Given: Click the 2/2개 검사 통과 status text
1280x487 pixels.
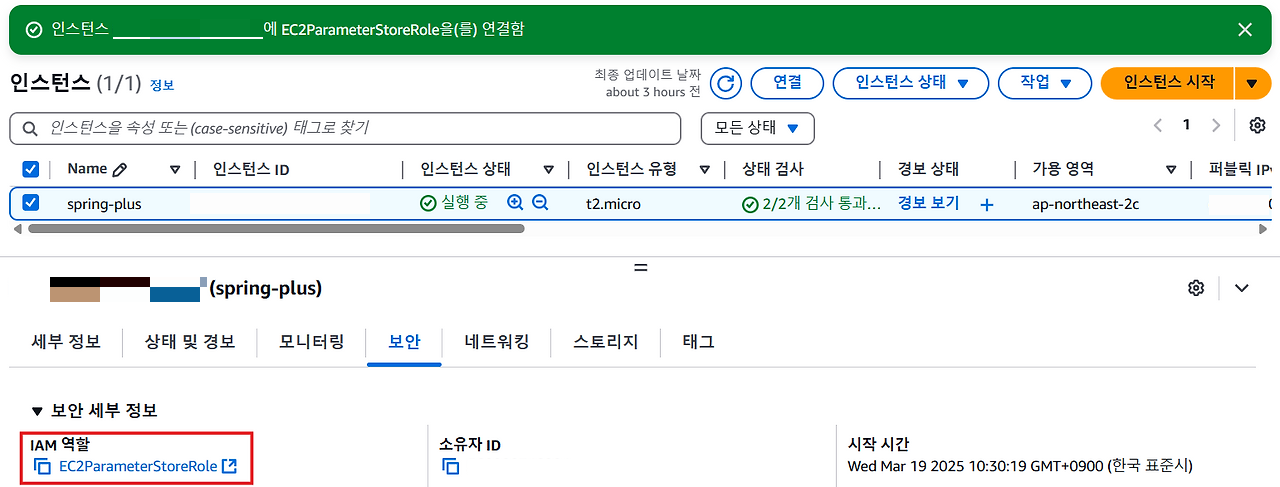Looking at the screenshot, I should click(821, 204).
